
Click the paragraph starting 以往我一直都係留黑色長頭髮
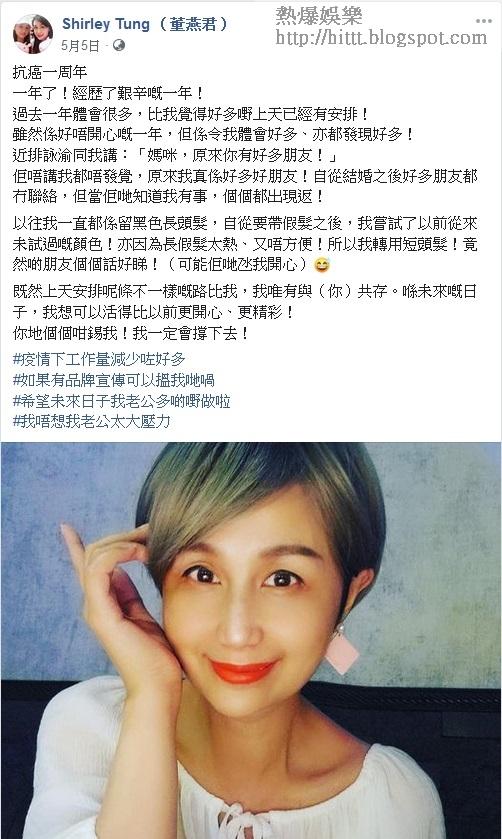[245, 244]
